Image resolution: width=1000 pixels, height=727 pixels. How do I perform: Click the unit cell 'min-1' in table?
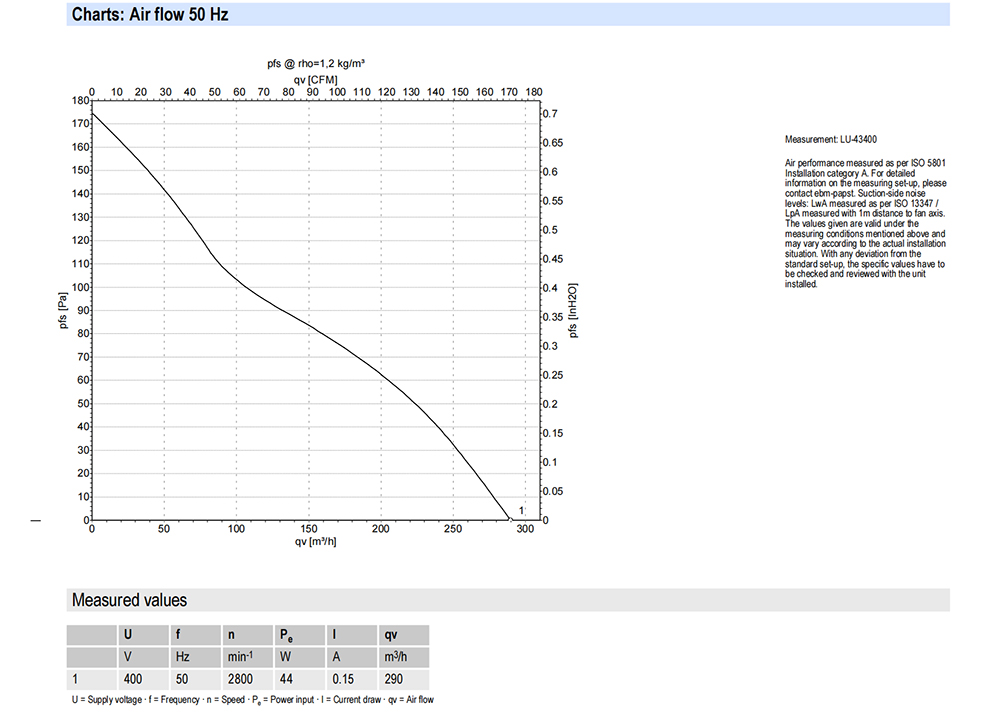click(247, 657)
